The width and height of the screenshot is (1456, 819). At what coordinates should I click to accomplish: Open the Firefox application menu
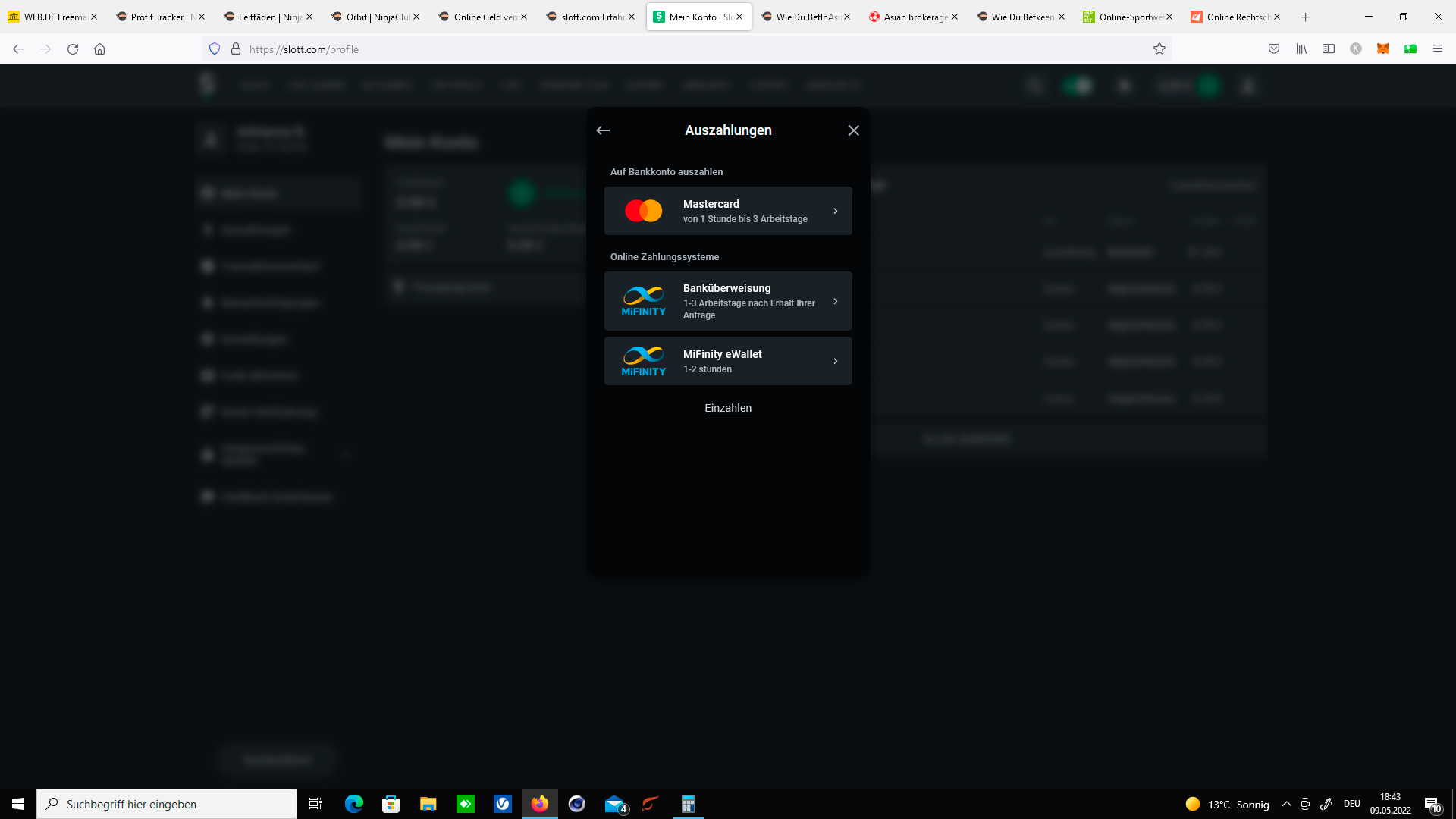click(1438, 49)
